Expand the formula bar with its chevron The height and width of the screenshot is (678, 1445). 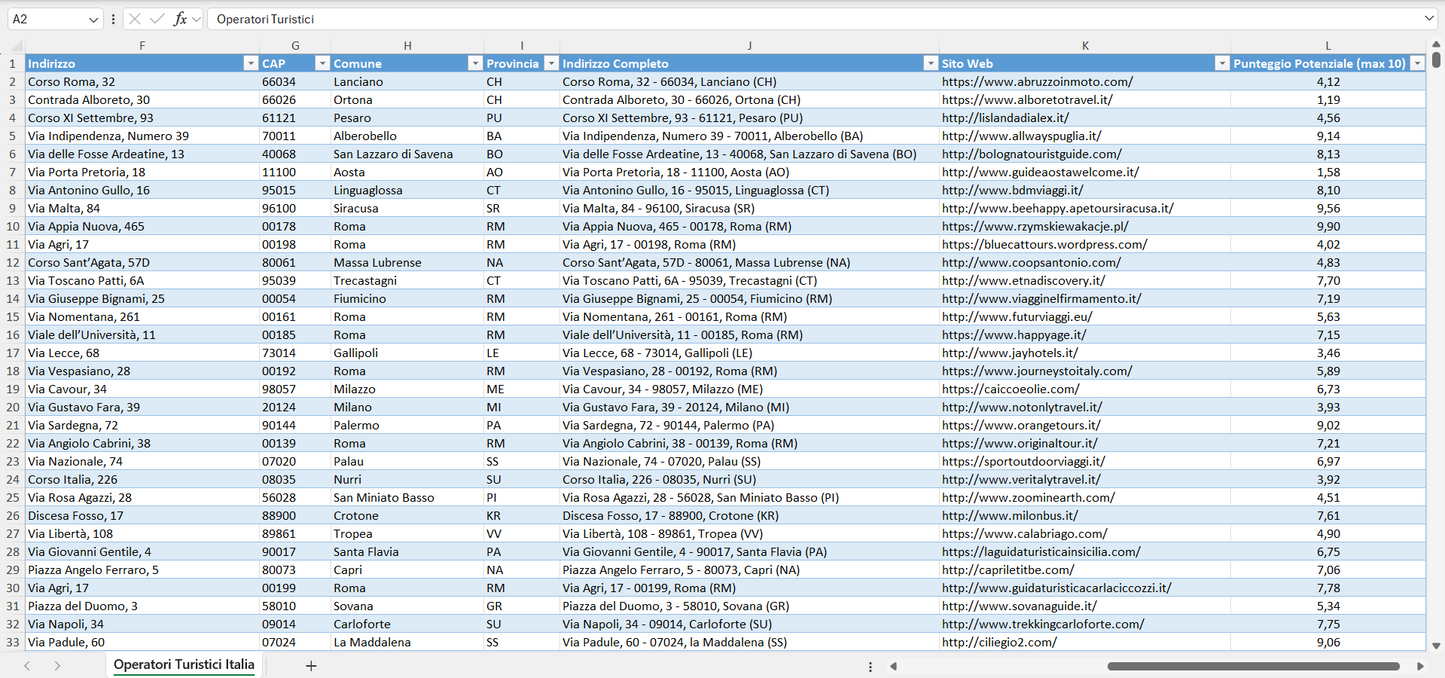point(1428,18)
